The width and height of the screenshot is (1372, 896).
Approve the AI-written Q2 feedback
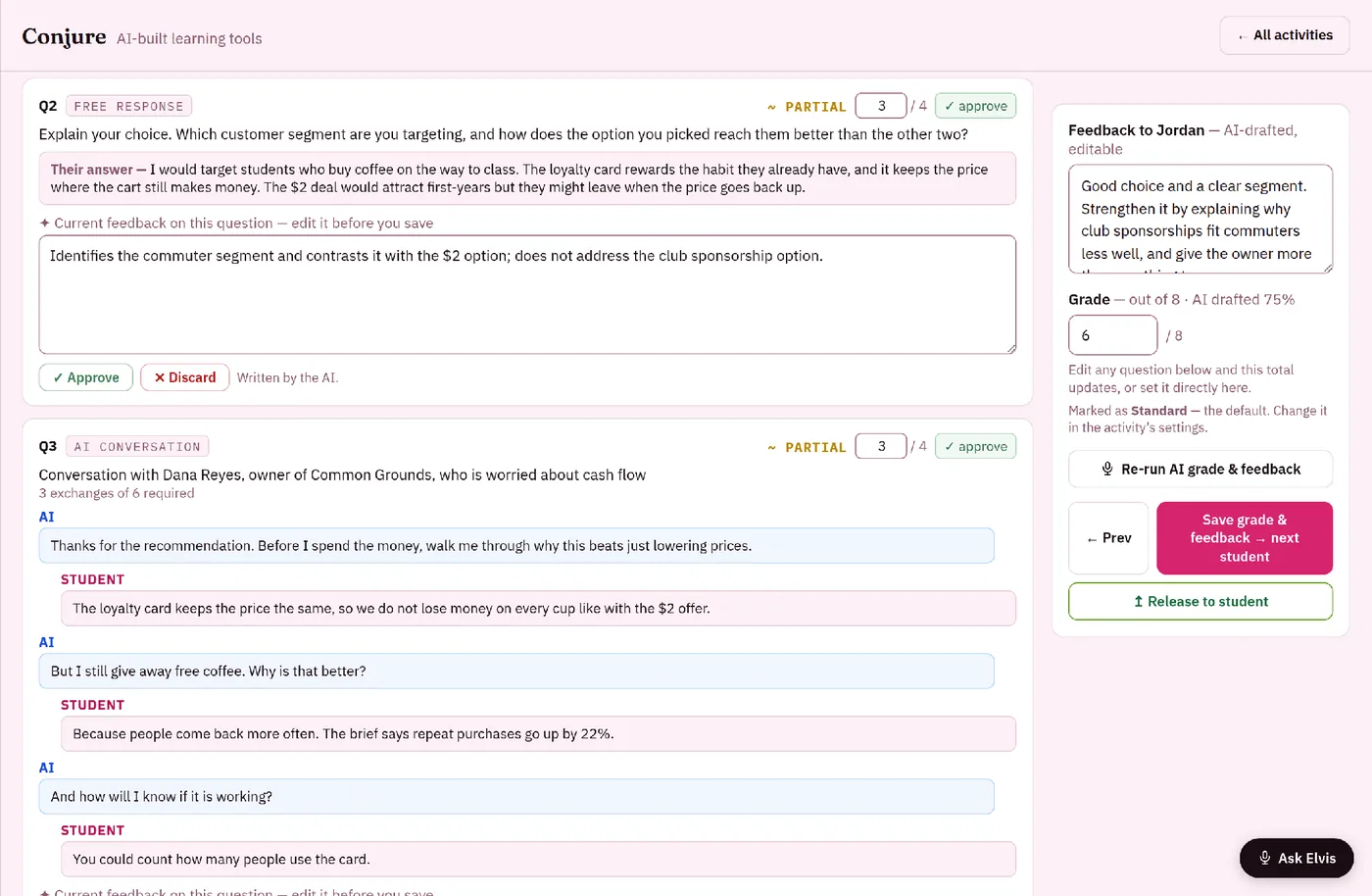pyautogui.click(x=86, y=377)
